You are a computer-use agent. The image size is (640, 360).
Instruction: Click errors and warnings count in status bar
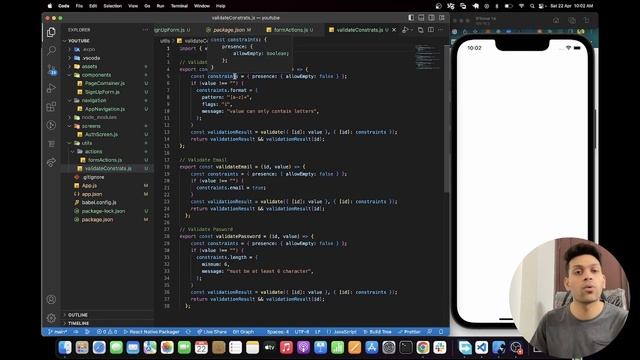point(107,332)
